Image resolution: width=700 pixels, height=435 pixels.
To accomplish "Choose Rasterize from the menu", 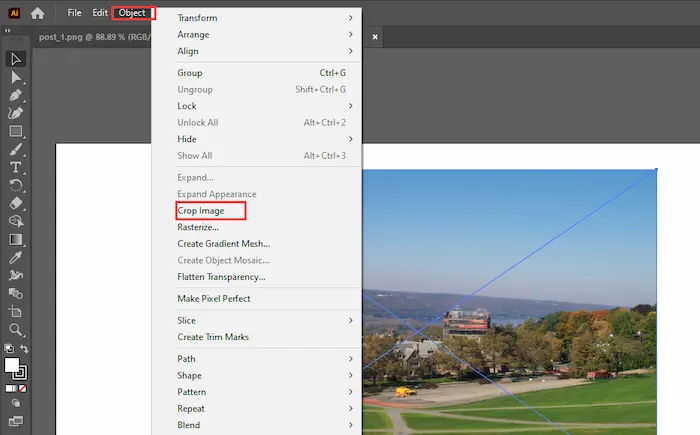I will 198,227.
